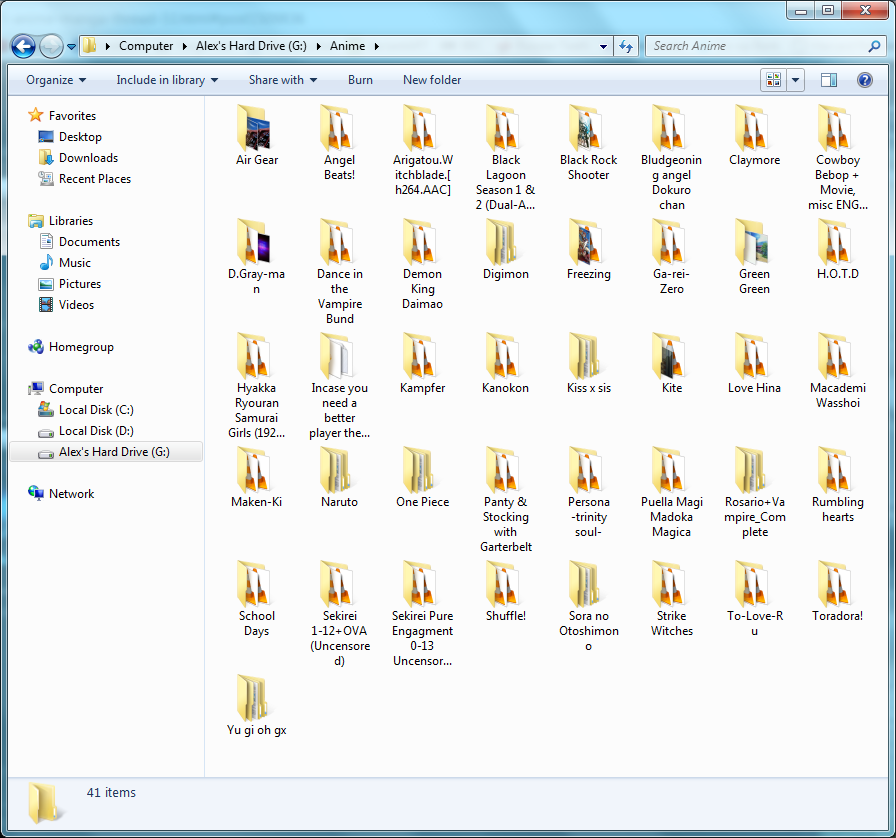The height and width of the screenshot is (838, 896).
Task: Click the Kanokon folder name label
Action: coord(505,388)
